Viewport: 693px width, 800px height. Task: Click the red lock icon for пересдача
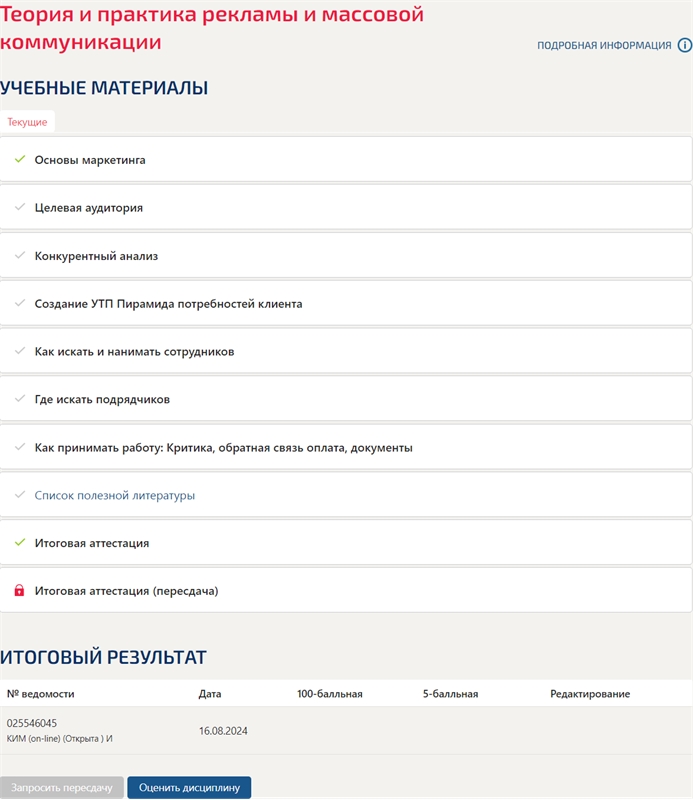tap(19, 590)
